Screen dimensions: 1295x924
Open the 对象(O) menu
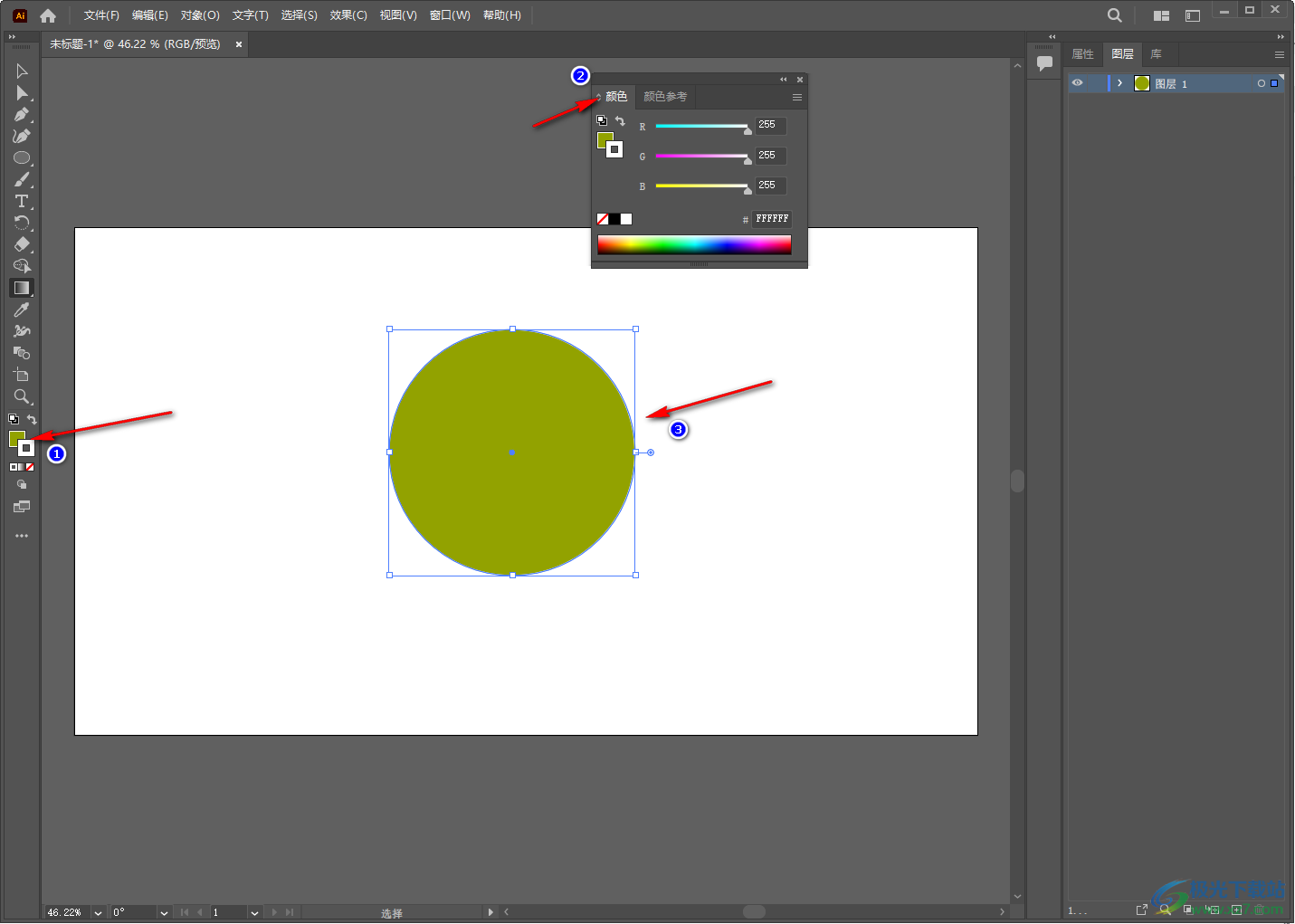pos(200,15)
